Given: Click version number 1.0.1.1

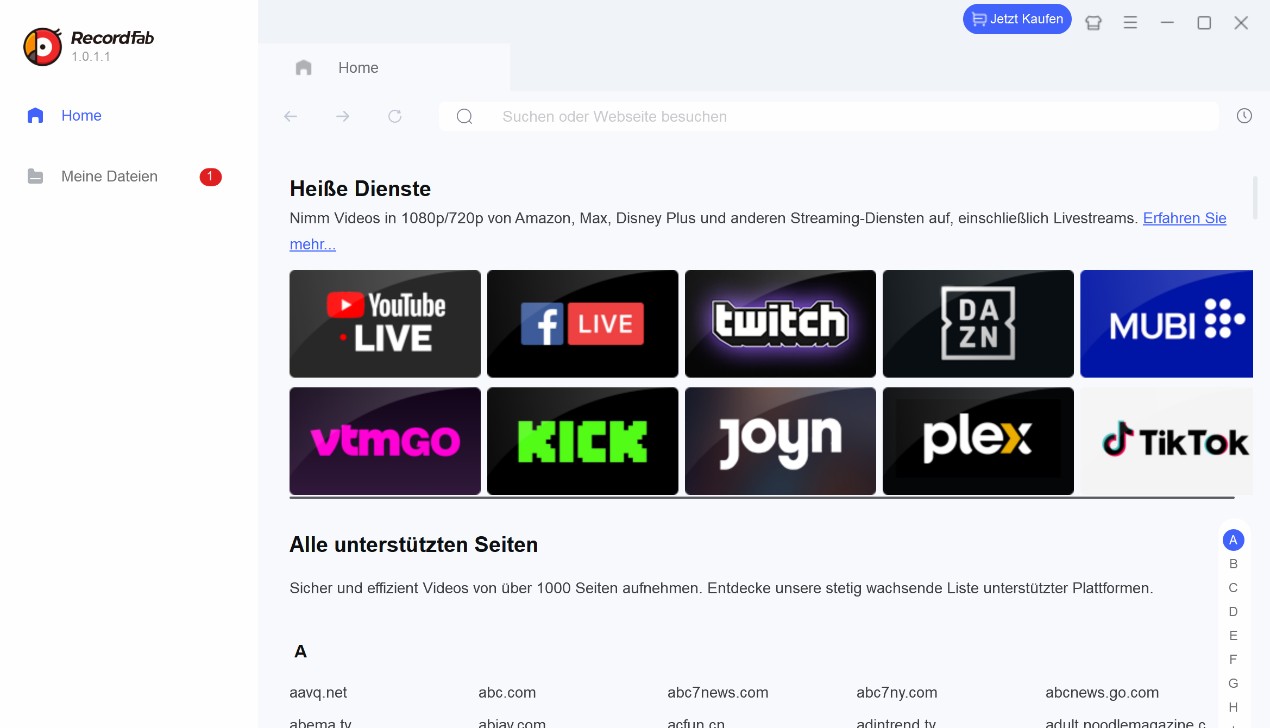Looking at the screenshot, I should [91, 57].
